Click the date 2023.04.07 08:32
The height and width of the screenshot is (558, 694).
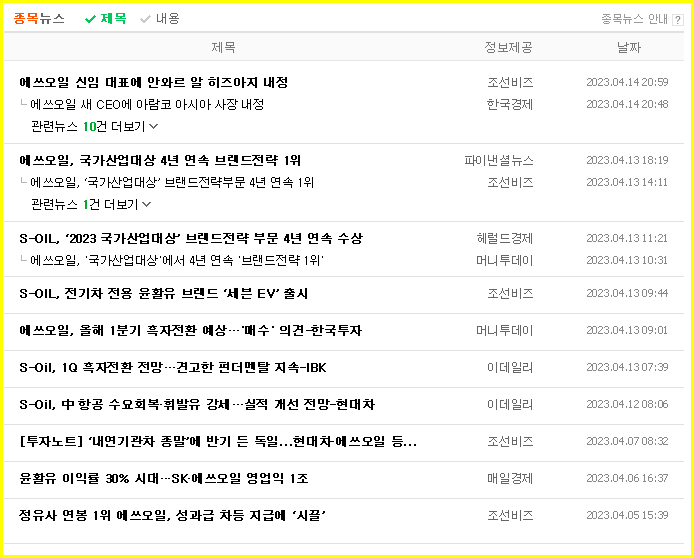(627, 441)
